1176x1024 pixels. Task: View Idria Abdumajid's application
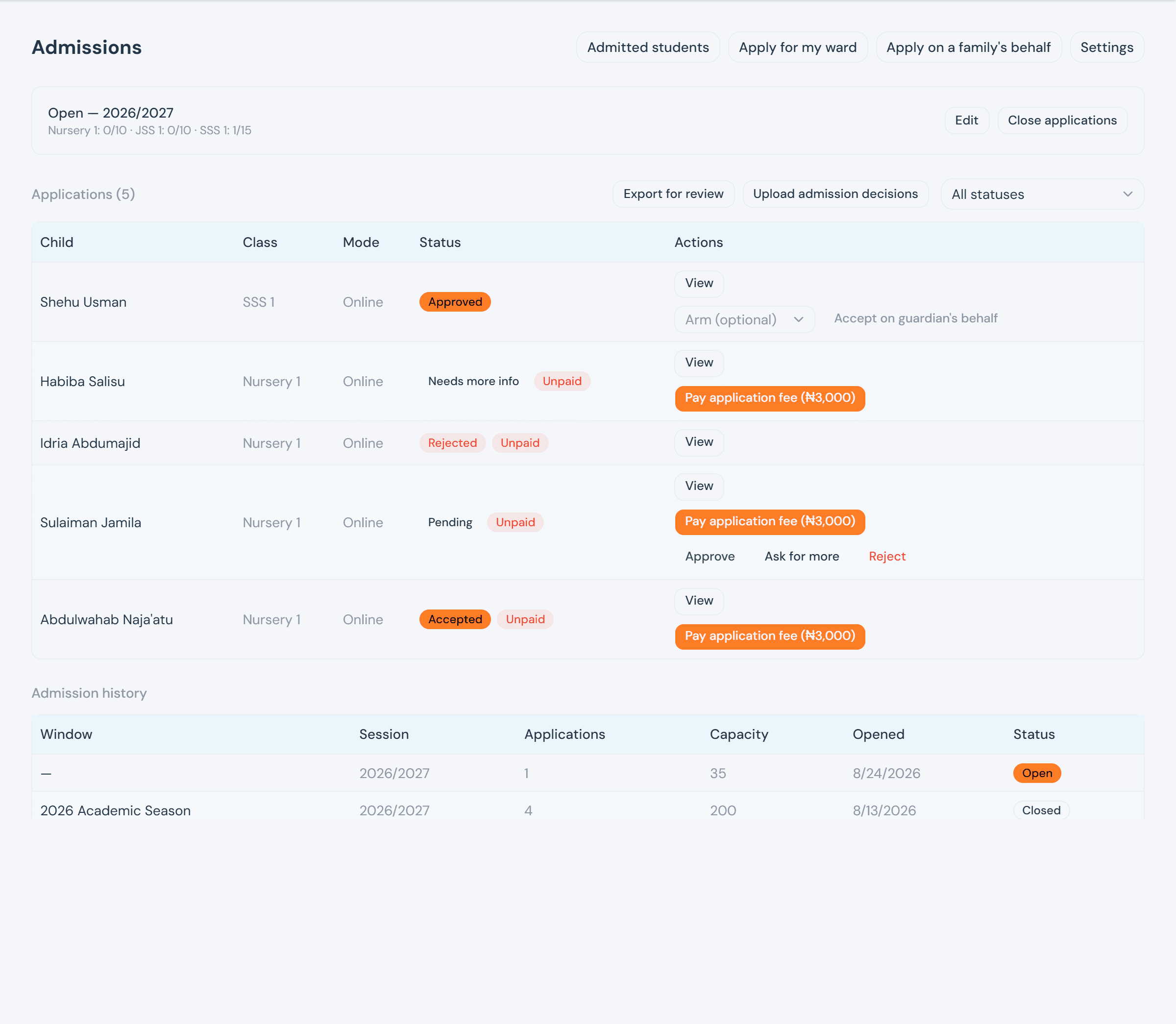click(x=699, y=442)
